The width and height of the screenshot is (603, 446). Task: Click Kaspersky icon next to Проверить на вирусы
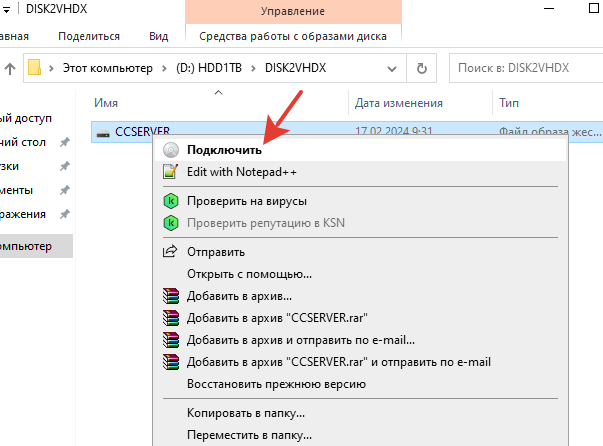171,201
